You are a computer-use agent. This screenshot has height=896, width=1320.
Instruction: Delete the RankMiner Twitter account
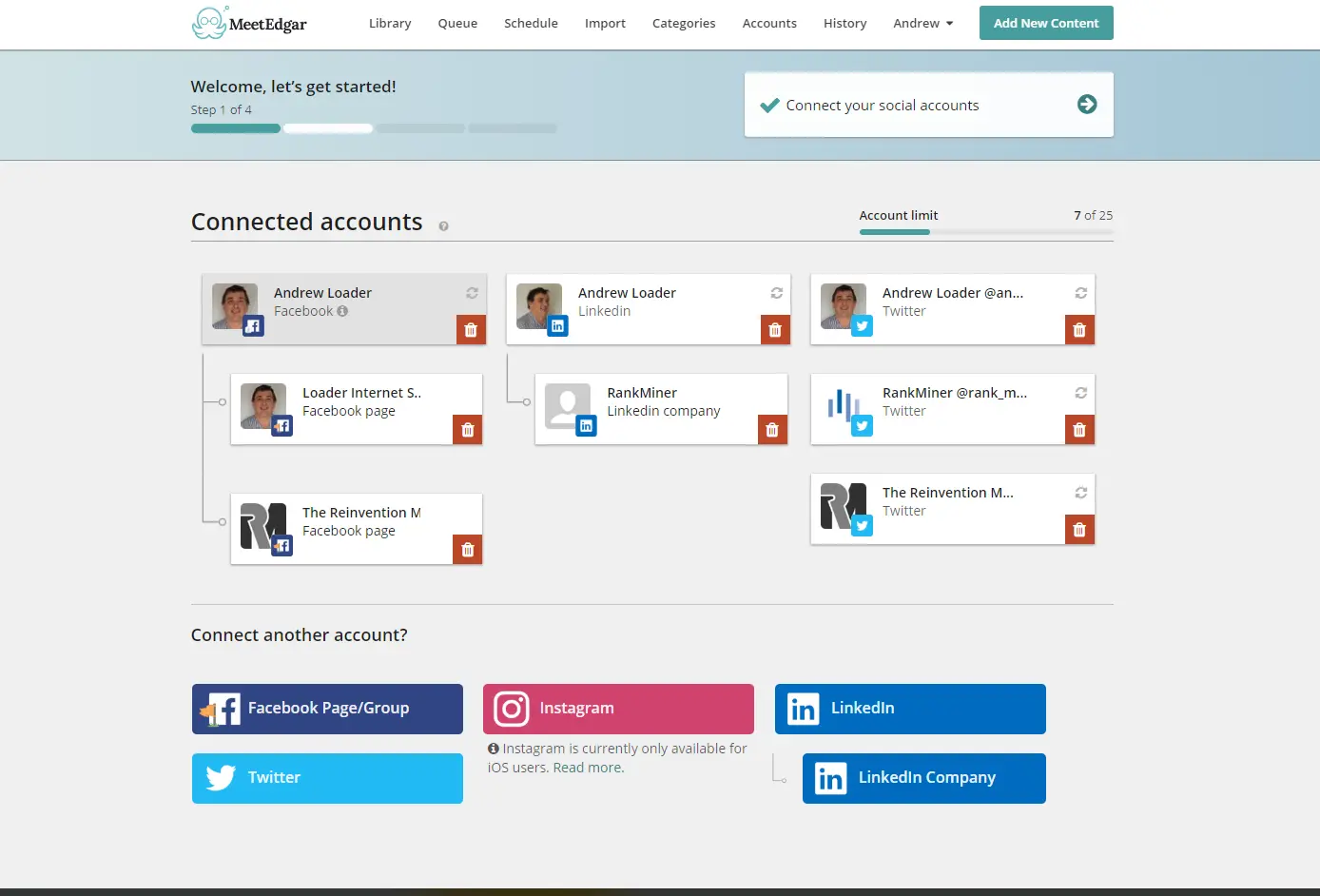[1079, 429]
